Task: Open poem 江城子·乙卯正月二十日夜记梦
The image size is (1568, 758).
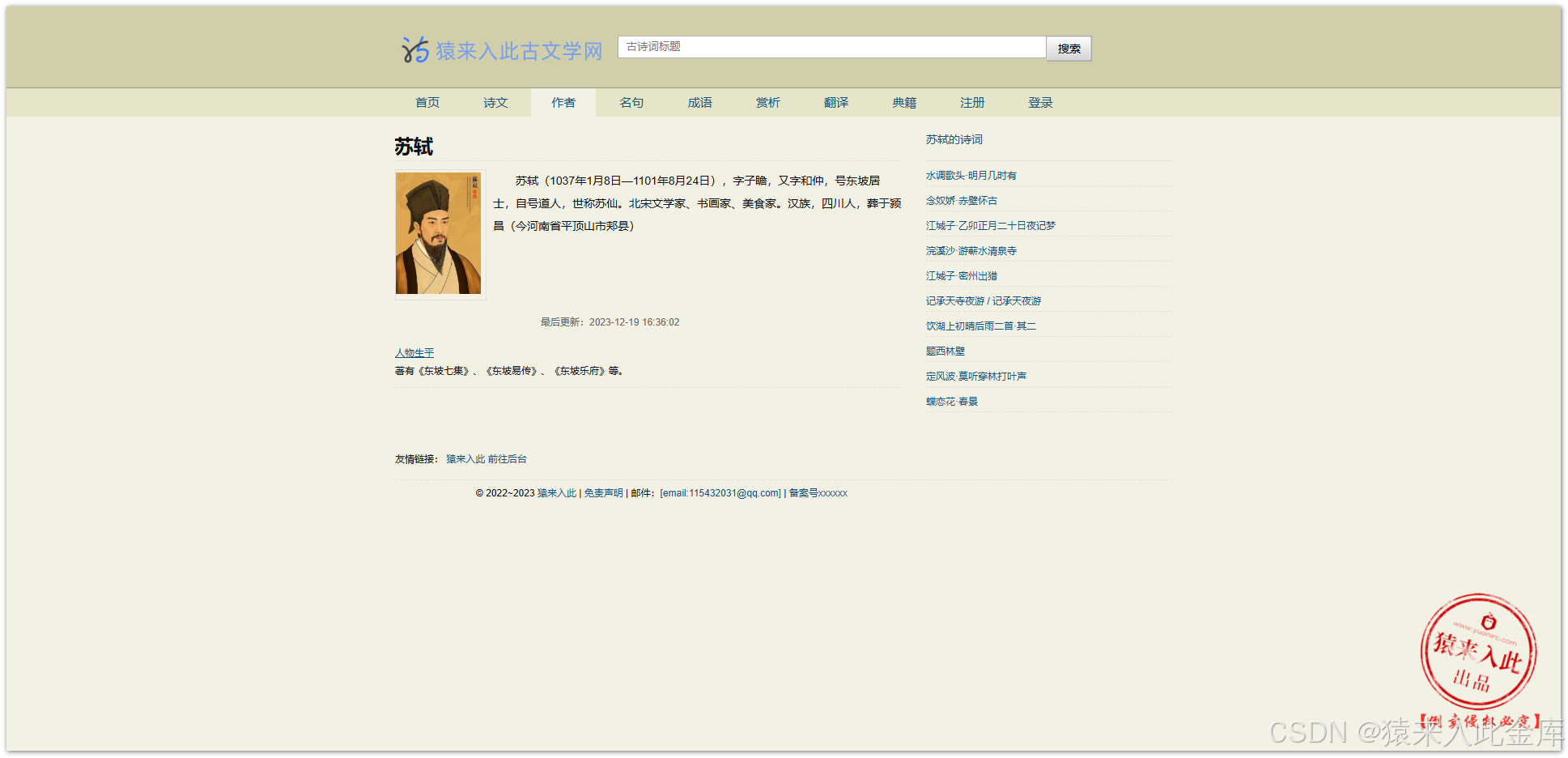Action: click(991, 226)
